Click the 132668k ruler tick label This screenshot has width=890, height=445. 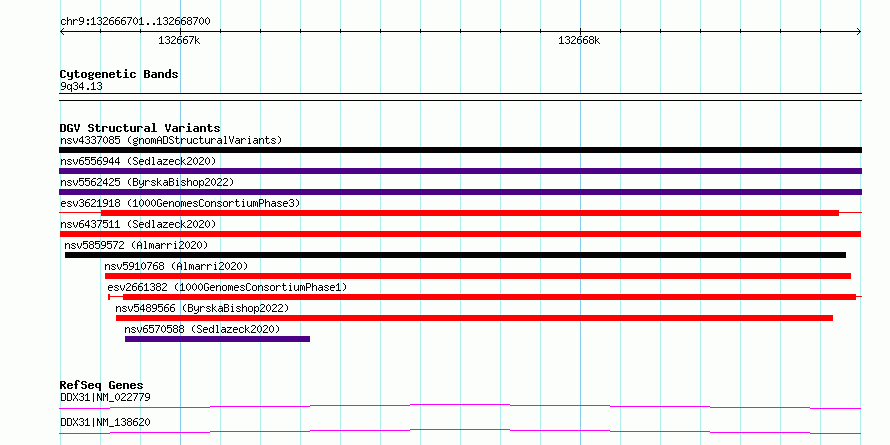click(x=579, y=40)
